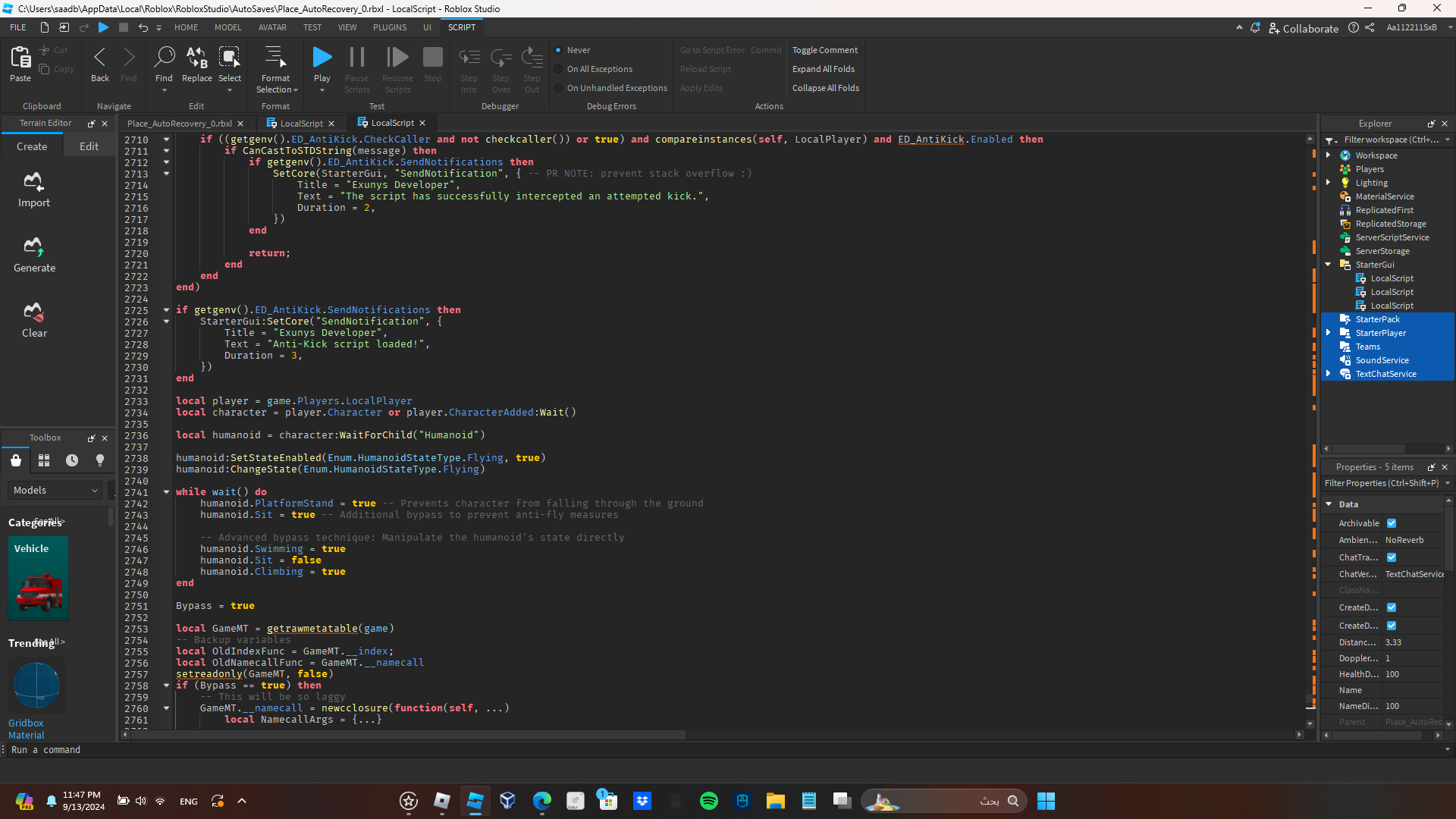Click the Filter workspace search field
The image size is (1456, 819).
(x=1392, y=140)
